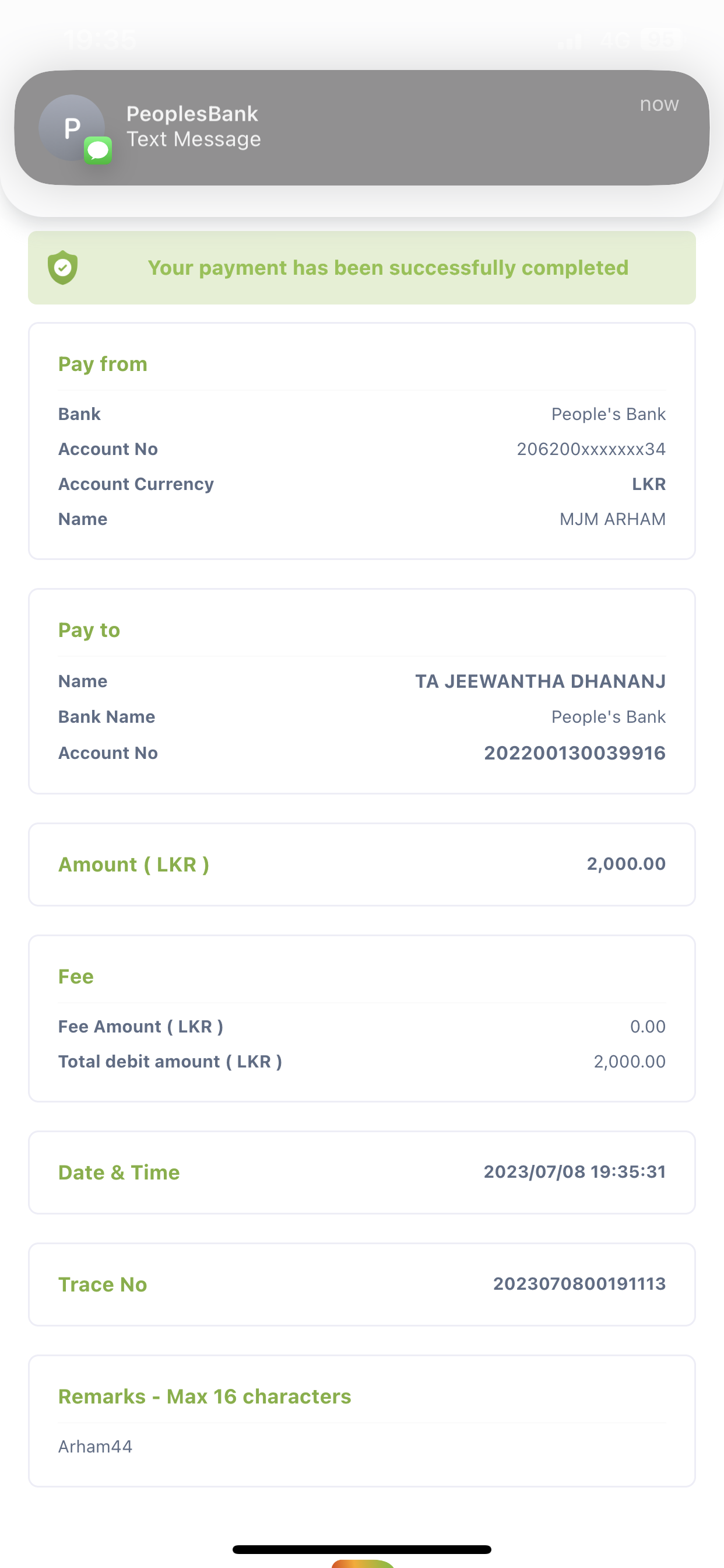Tap the payer name MJM ARHAM
The width and height of the screenshot is (724, 1568).
[x=612, y=519]
